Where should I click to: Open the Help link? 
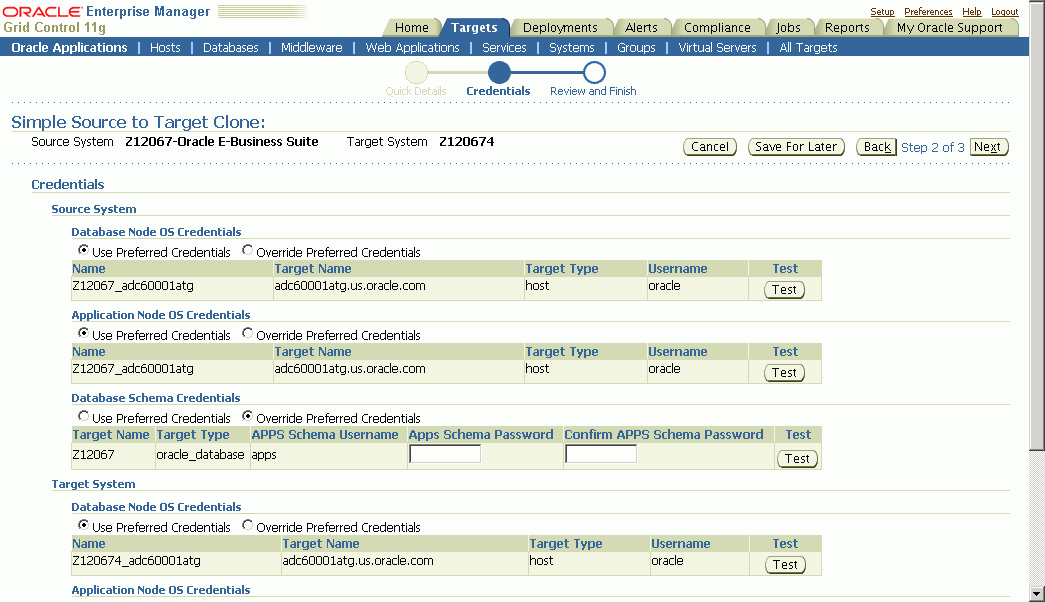click(x=972, y=12)
